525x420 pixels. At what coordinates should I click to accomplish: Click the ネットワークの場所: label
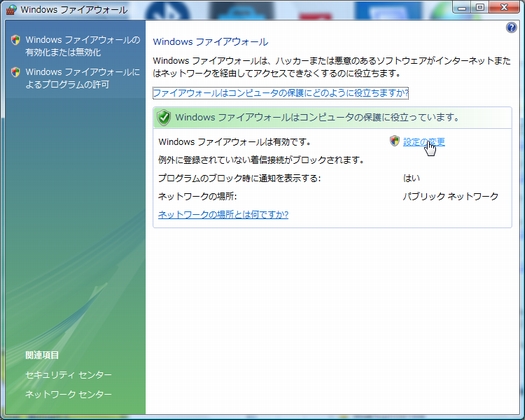197,196
